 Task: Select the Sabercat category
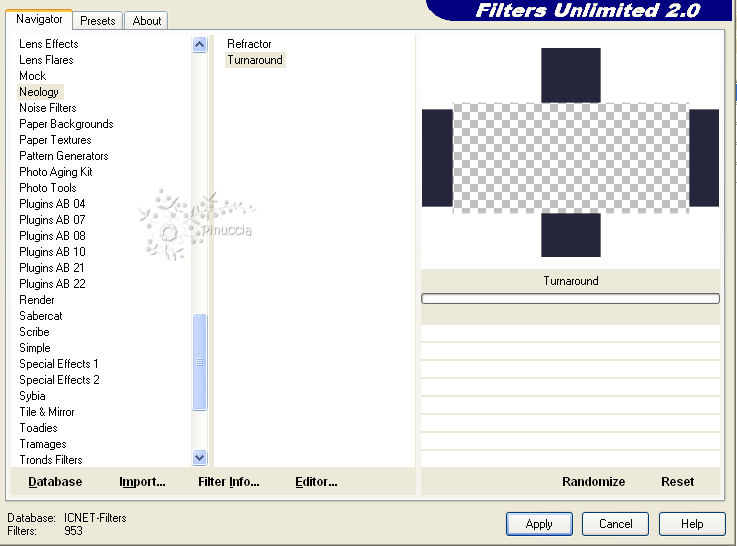click(40, 315)
